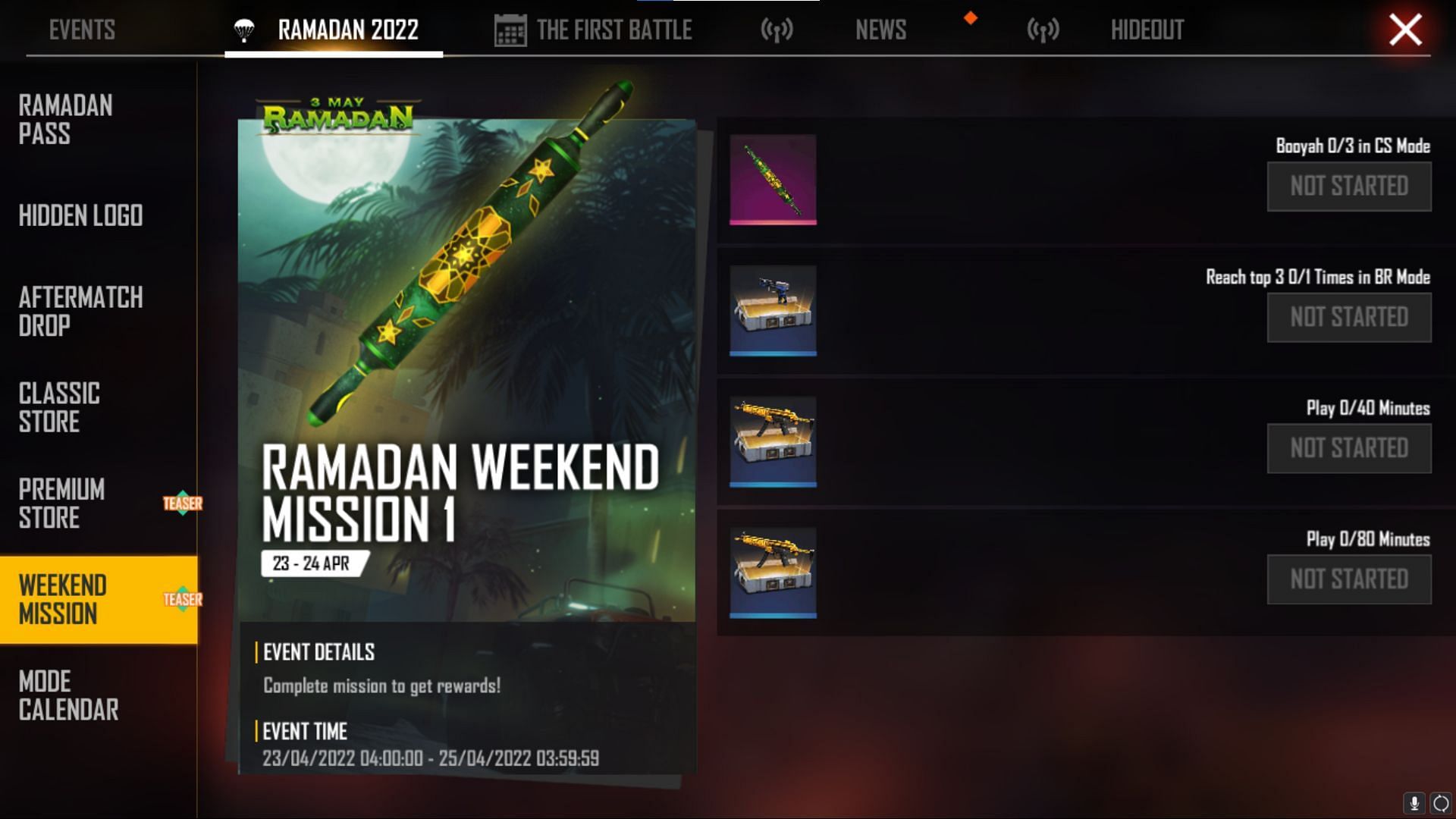Click the broadcast icon next to Hideout
Viewport: 1456px width, 819px height.
[x=1043, y=30]
